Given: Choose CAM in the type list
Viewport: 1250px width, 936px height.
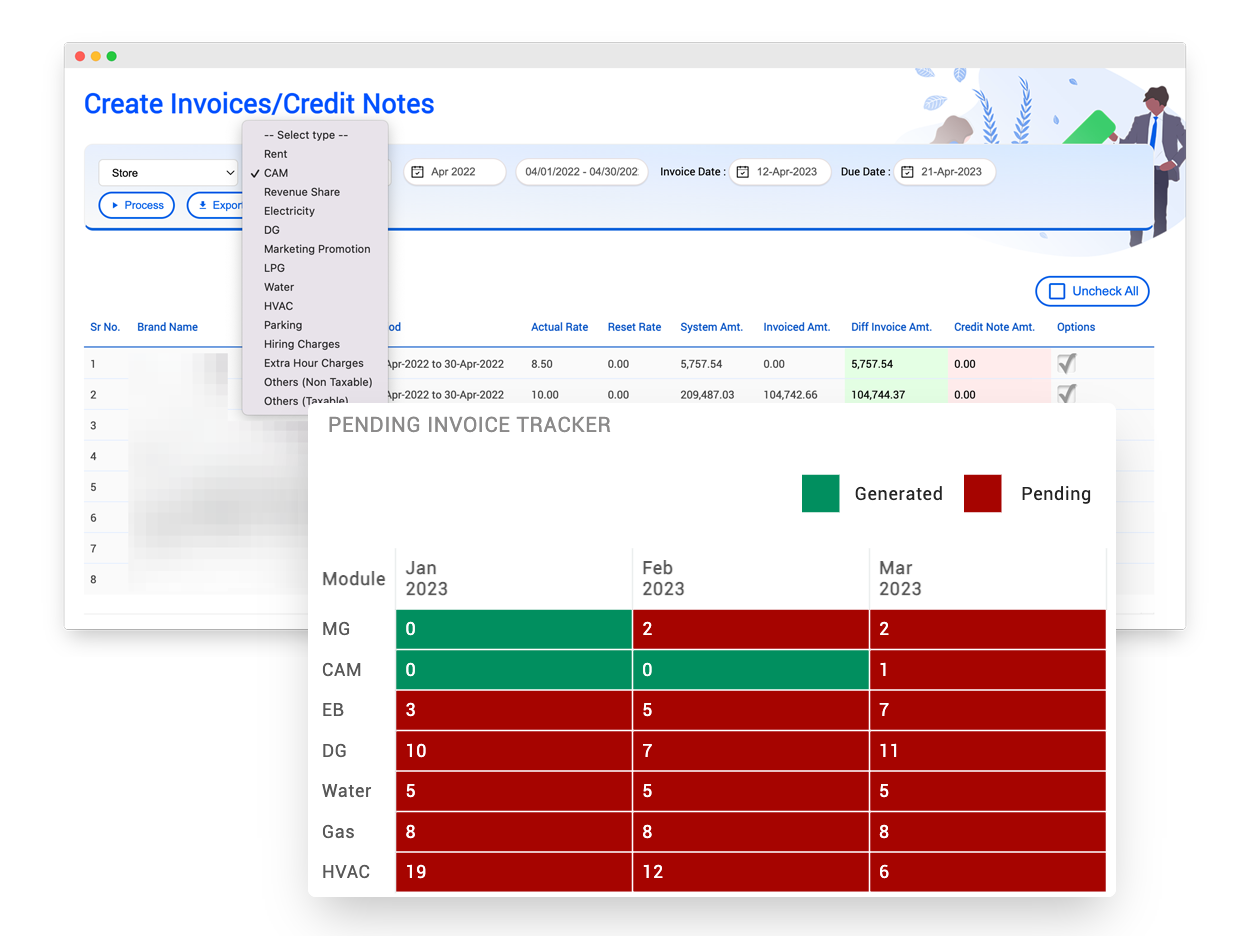Looking at the screenshot, I should (x=276, y=173).
